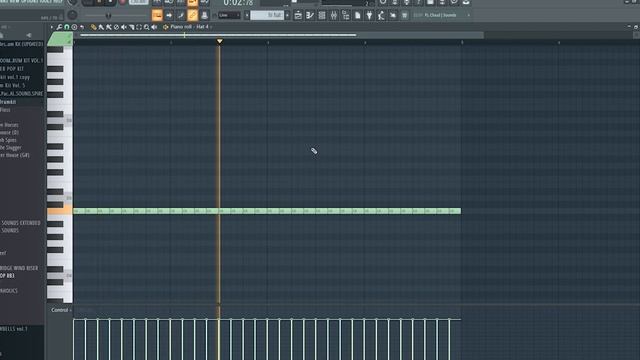
Task: Open the Browser view button
Action: click(345, 15)
